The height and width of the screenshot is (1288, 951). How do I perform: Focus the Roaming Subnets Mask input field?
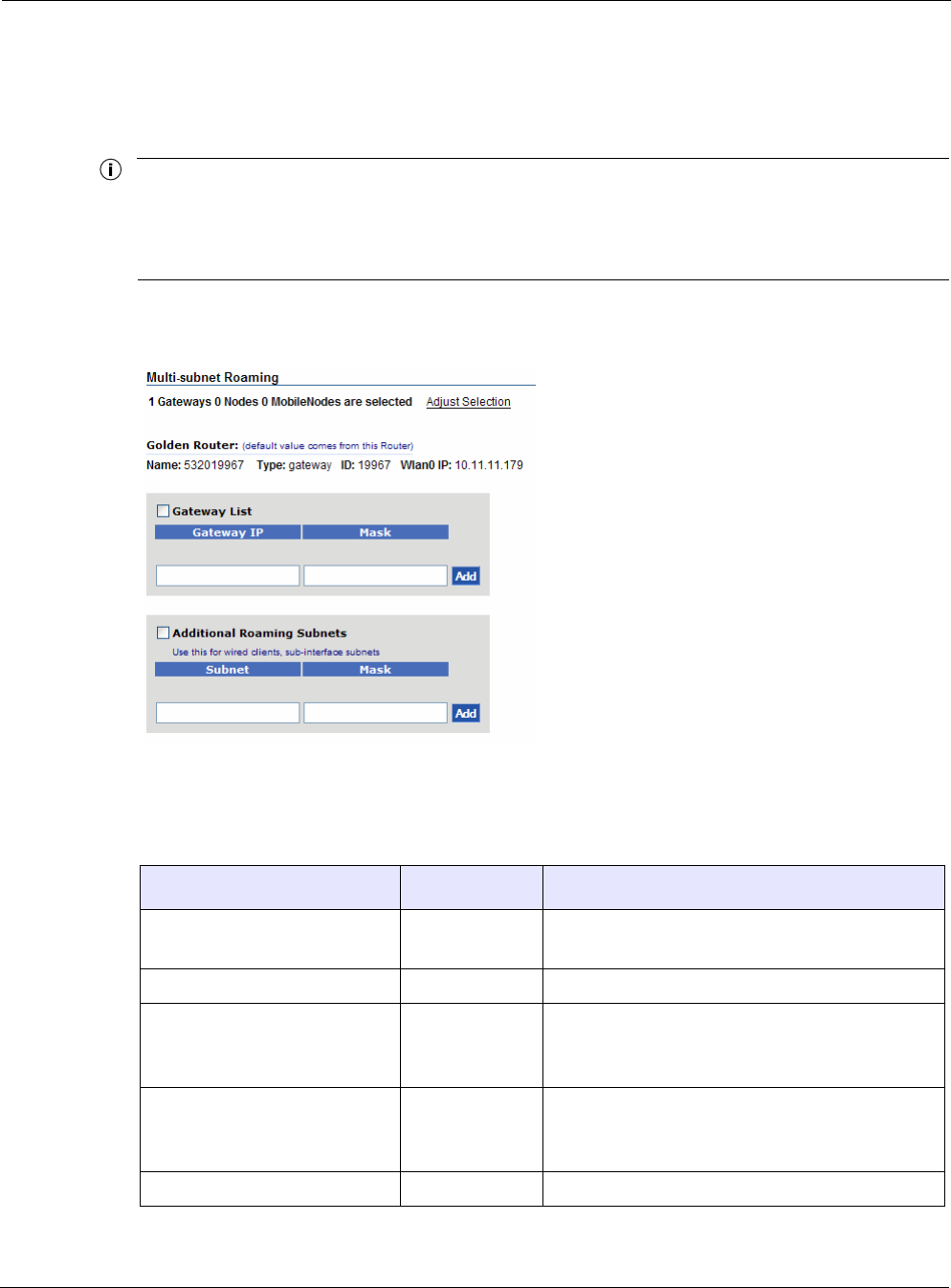click(375, 713)
